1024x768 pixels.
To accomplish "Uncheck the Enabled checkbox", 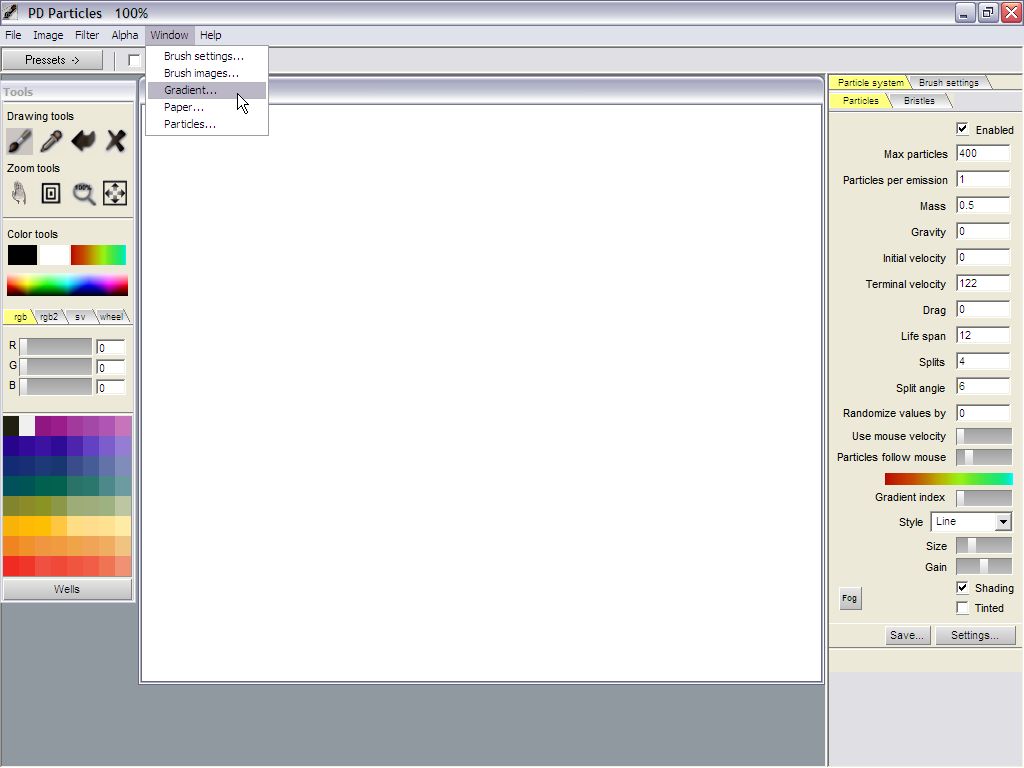I will (x=962, y=129).
